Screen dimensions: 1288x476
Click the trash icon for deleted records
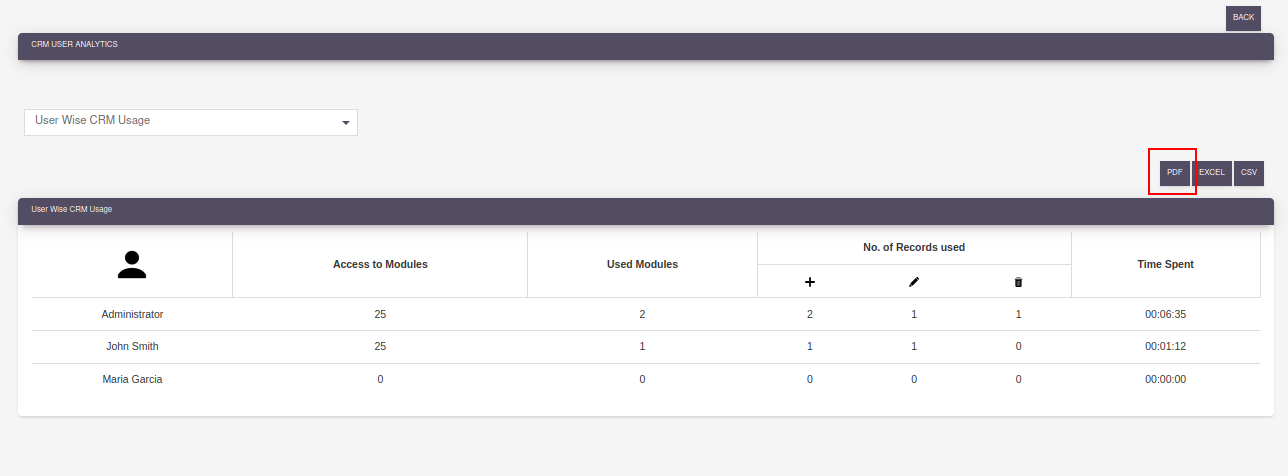pyautogui.click(x=1018, y=282)
